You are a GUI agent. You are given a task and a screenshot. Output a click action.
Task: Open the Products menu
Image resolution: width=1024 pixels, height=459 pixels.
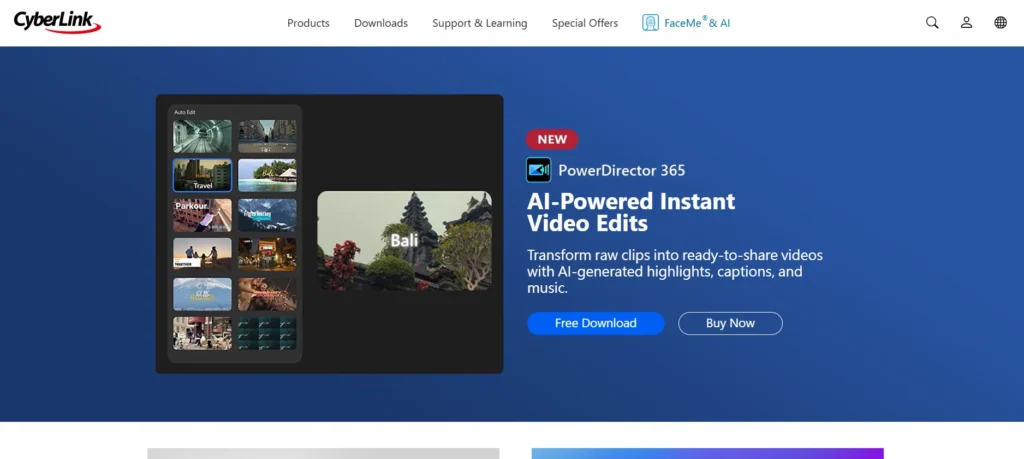[x=308, y=23]
